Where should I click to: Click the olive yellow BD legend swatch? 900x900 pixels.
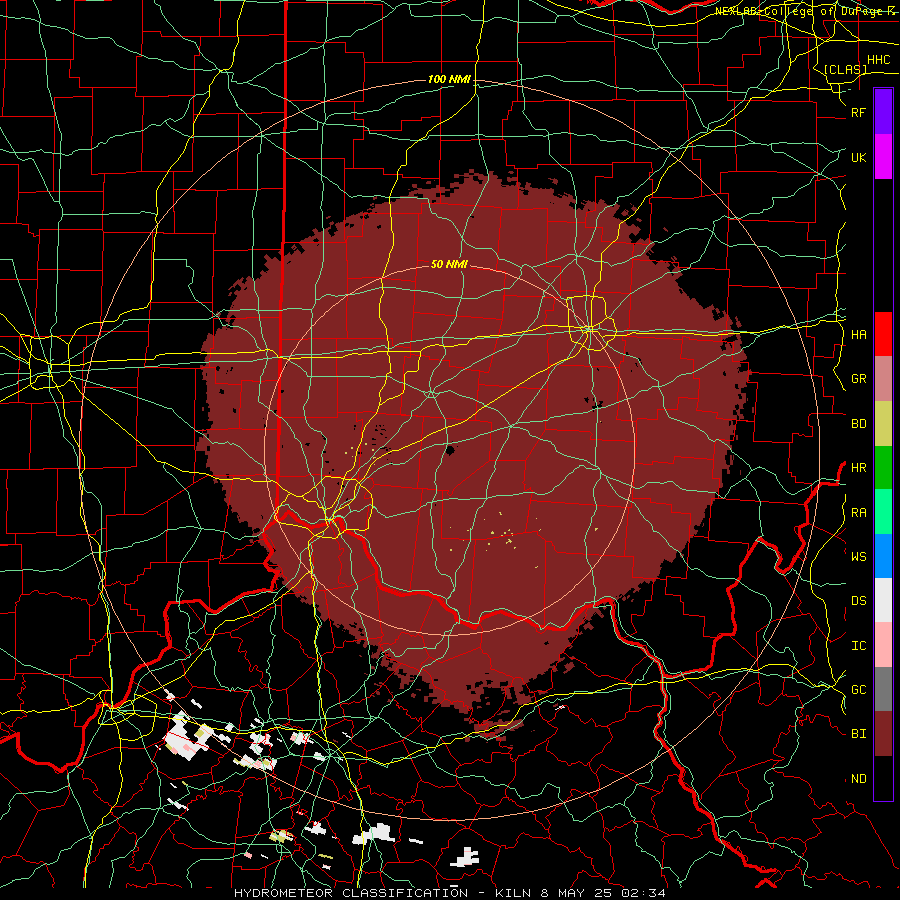(883, 424)
